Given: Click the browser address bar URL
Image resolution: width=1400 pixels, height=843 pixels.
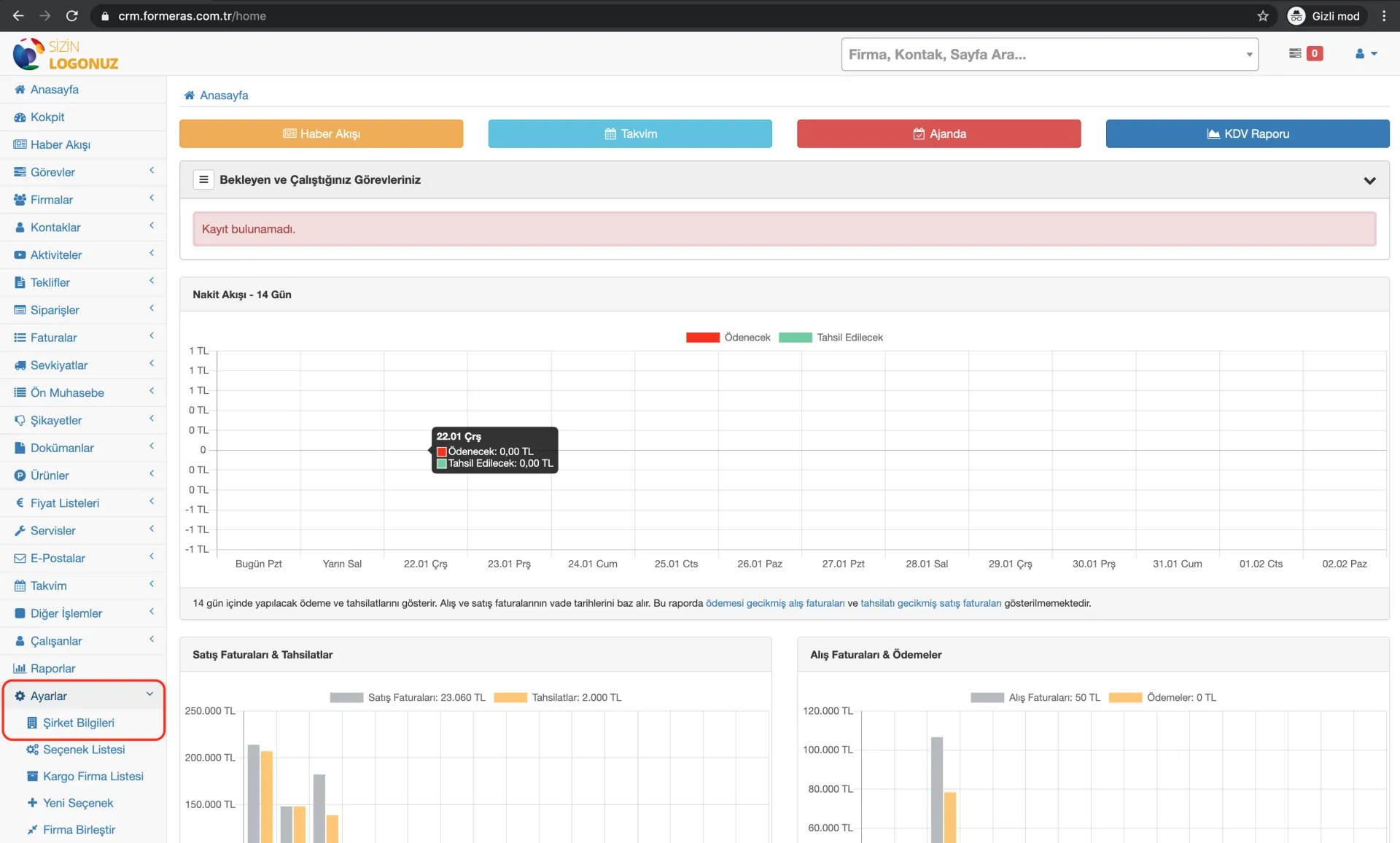Looking at the screenshot, I should [192, 16].
